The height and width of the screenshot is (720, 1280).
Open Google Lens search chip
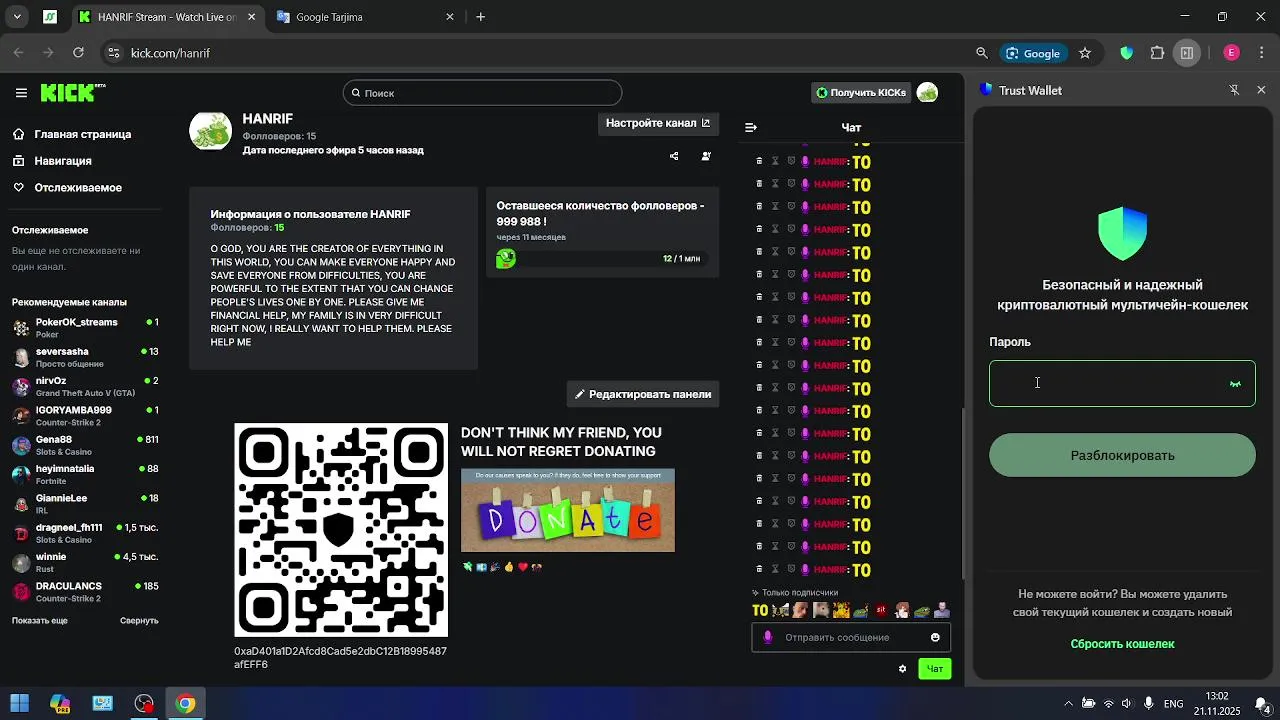[x=1033, y=53]
